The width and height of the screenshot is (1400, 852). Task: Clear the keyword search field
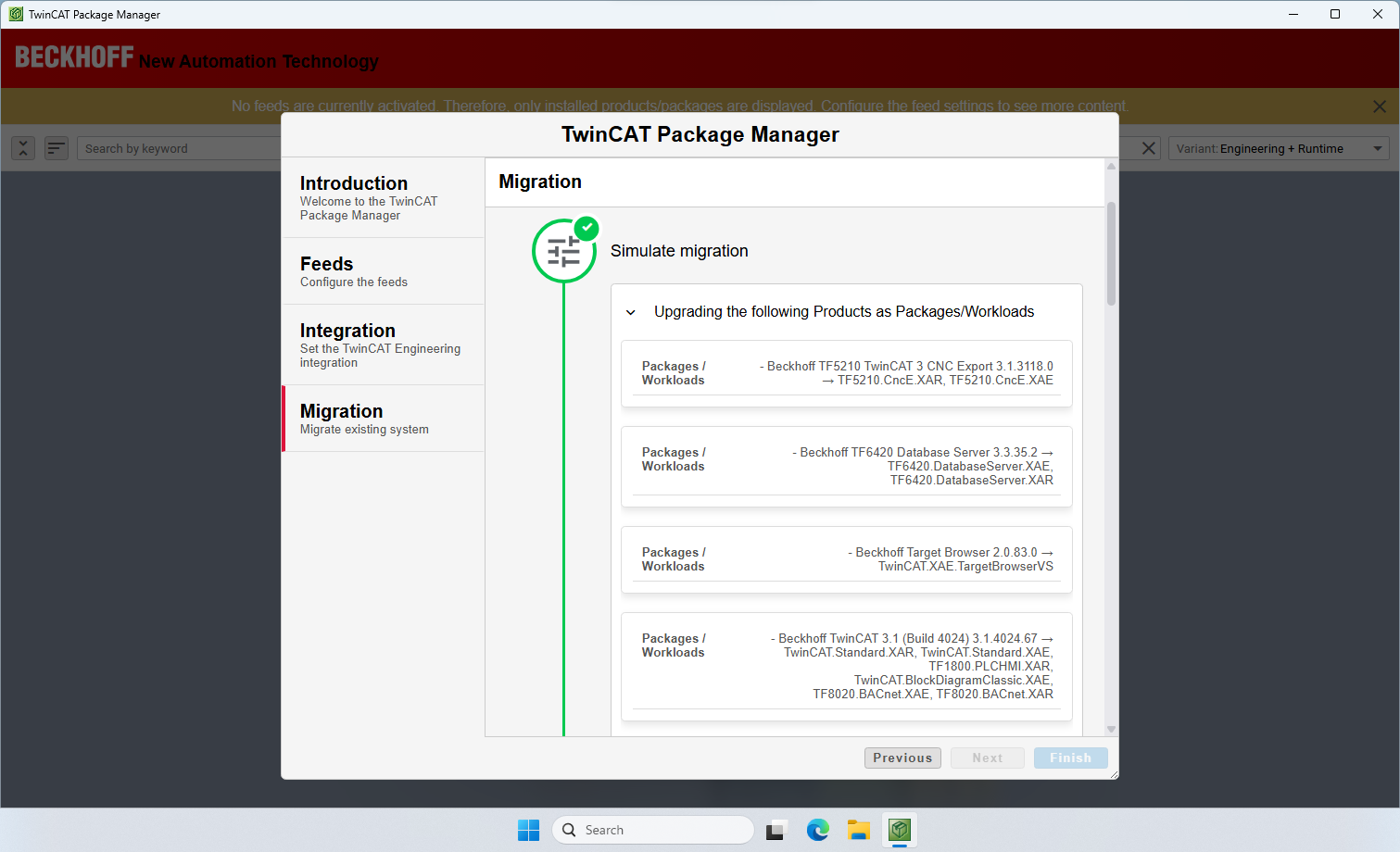(1149, 148)
